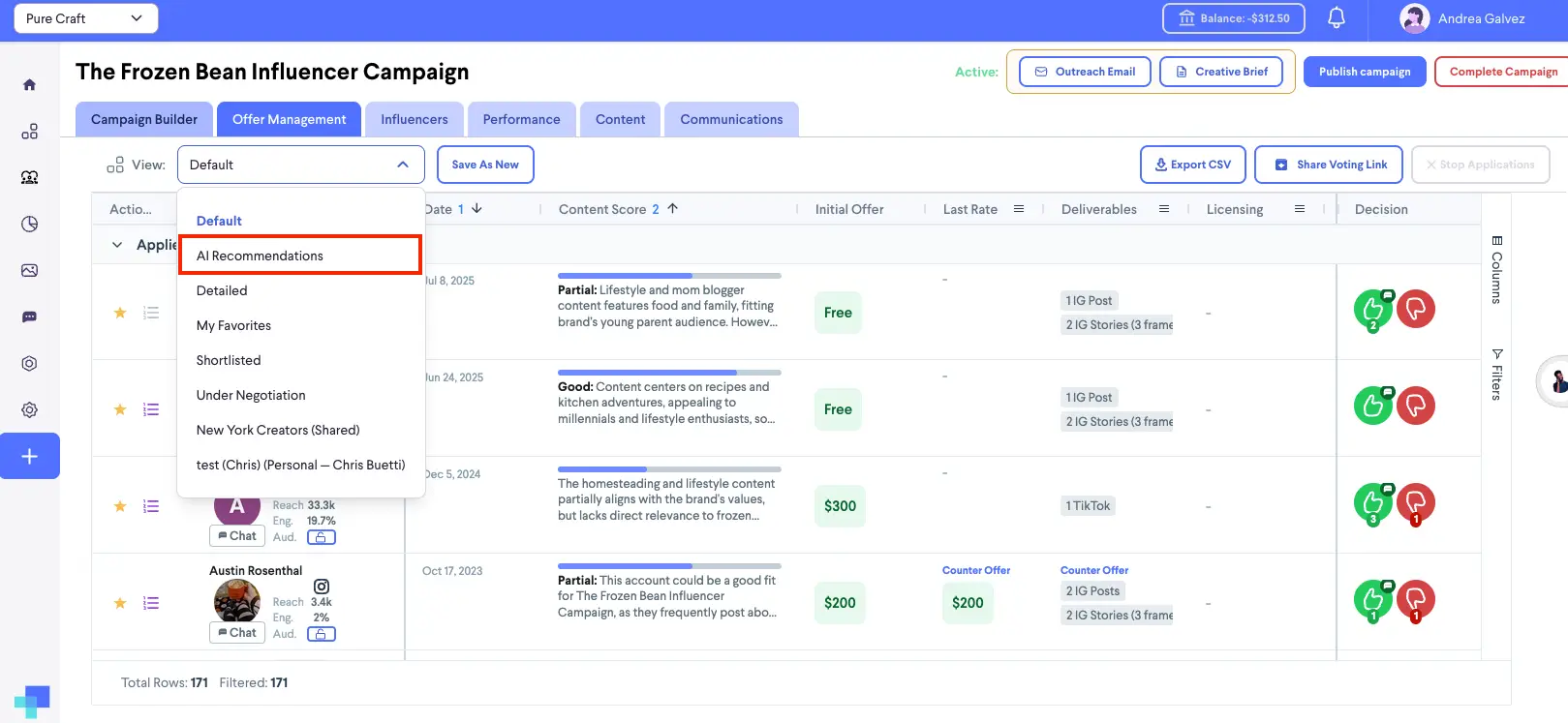The height and width of the screenshot is (723, 1568).
Task: Collapse the Applied group chevron
Action: pos(117,245)
